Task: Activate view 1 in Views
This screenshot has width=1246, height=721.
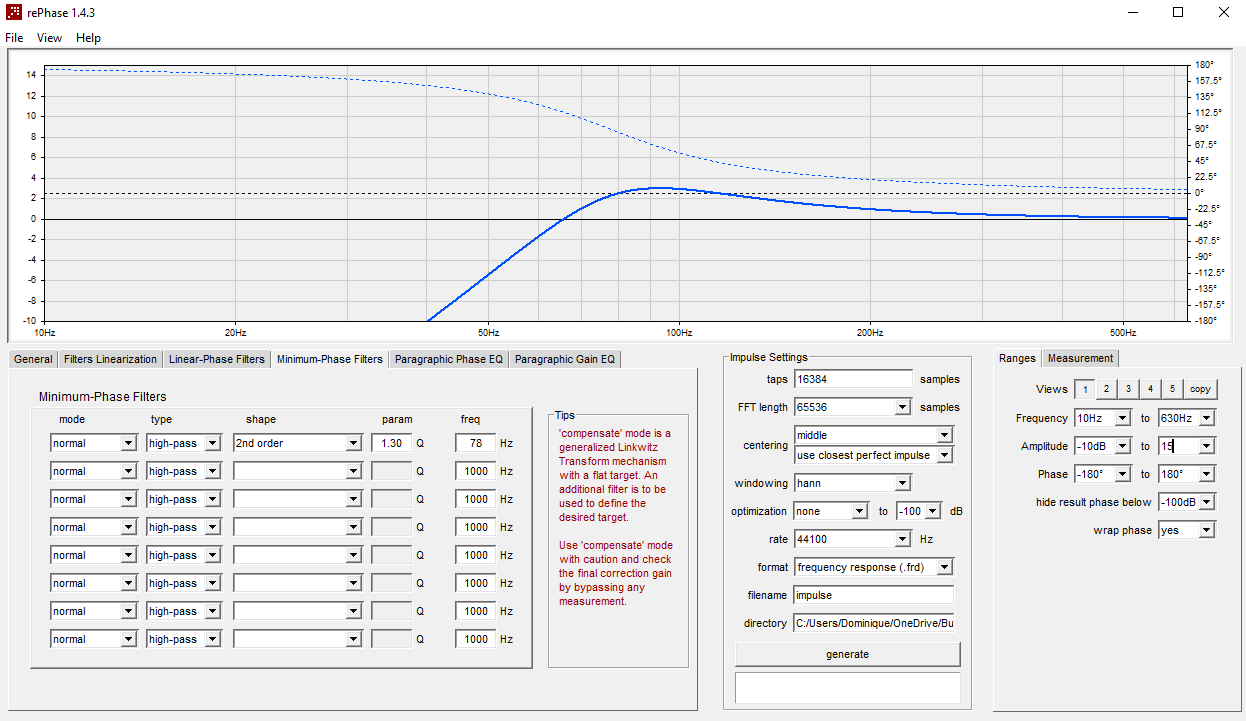Action: [x=1084, y=389]
